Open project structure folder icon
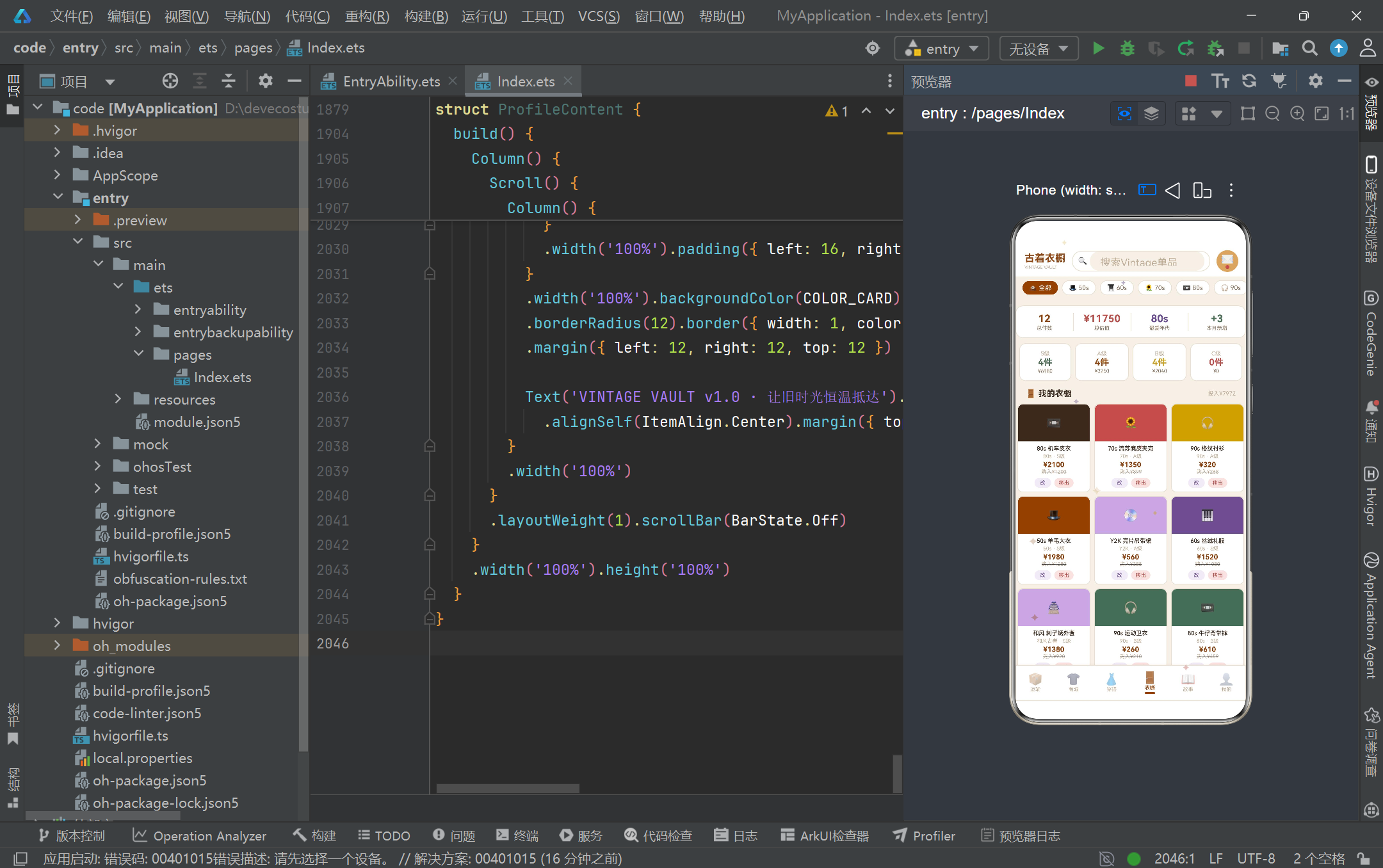Screen dimensions: 1383x868 click(1280, 48)
